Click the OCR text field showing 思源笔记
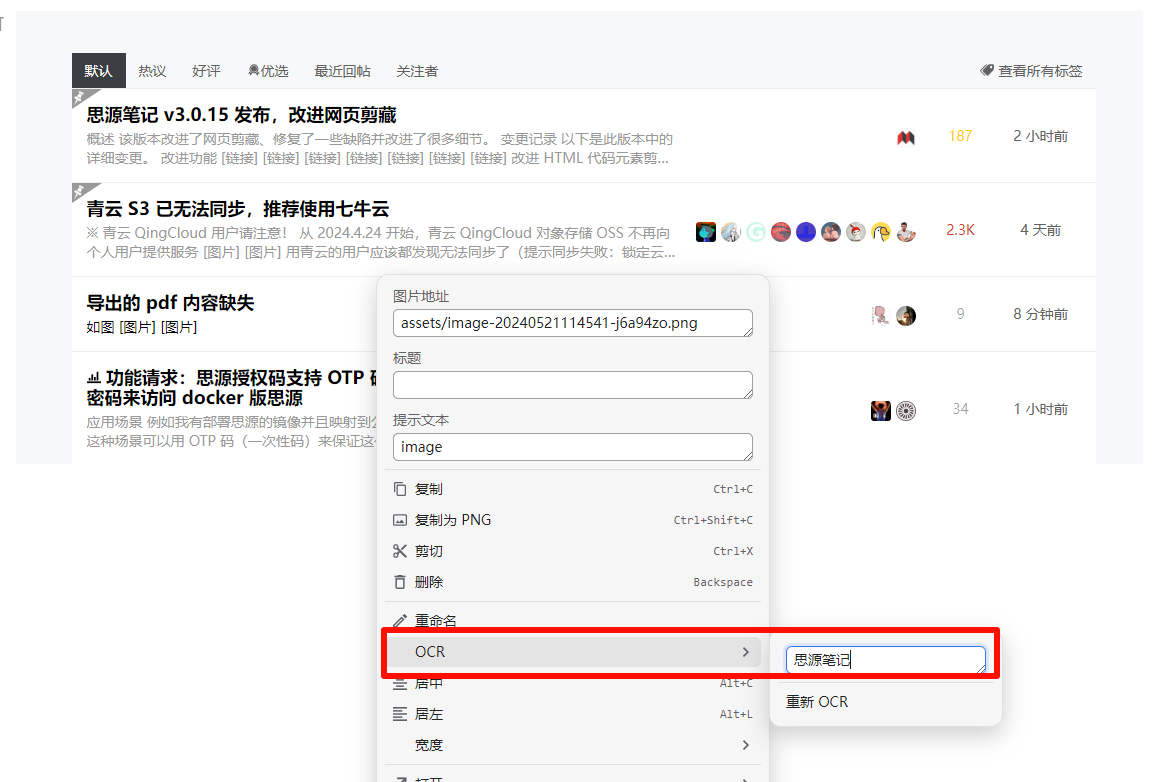The height and width of the screenshot is (782, 1161). coord(886,660)
